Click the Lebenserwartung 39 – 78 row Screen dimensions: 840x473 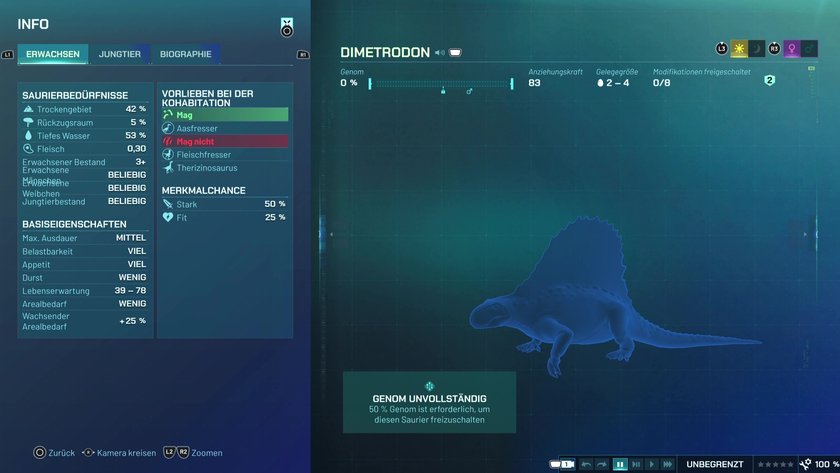tap(84, 291)
